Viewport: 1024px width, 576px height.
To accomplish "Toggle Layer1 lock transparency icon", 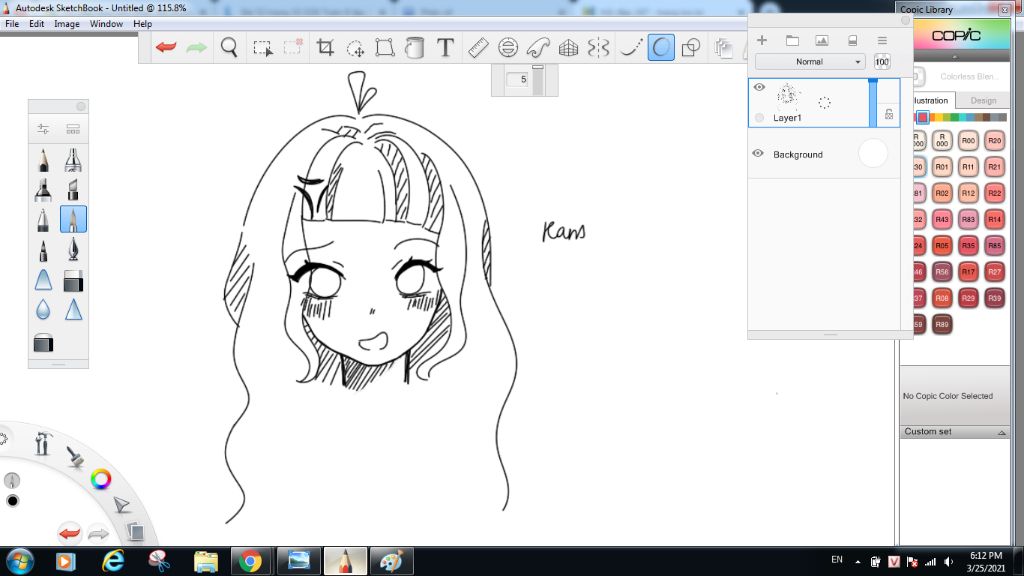I will click(x=889, y=114).
